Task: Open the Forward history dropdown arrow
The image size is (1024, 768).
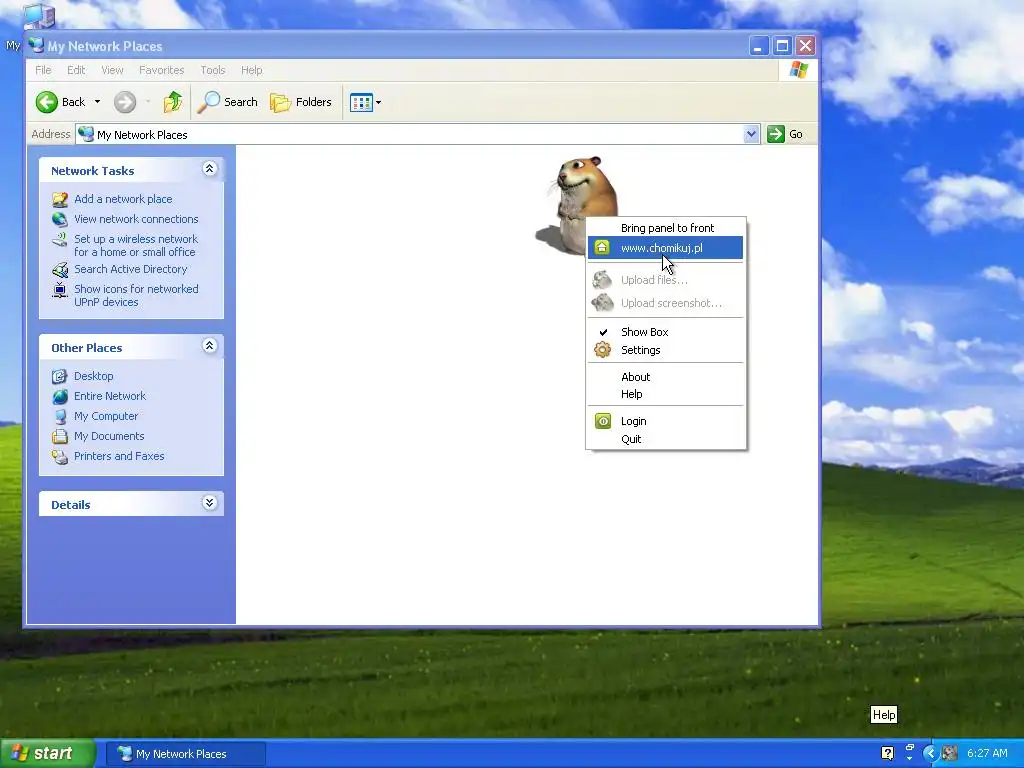Action: [x=148, y=102]
